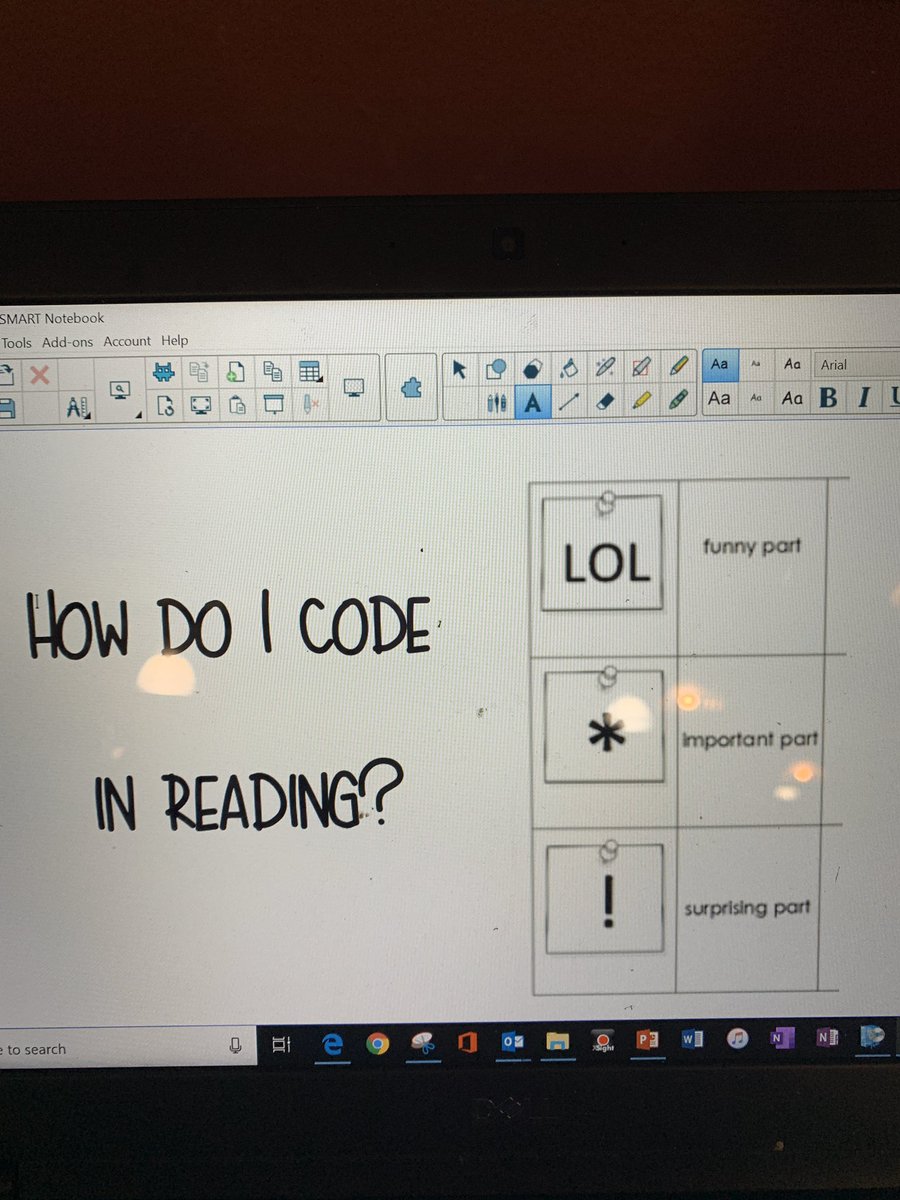Viewport: 900px width, 1200px height.
Task: Click the 'surprising part' cell text
Action: click(x=747, y=909)
